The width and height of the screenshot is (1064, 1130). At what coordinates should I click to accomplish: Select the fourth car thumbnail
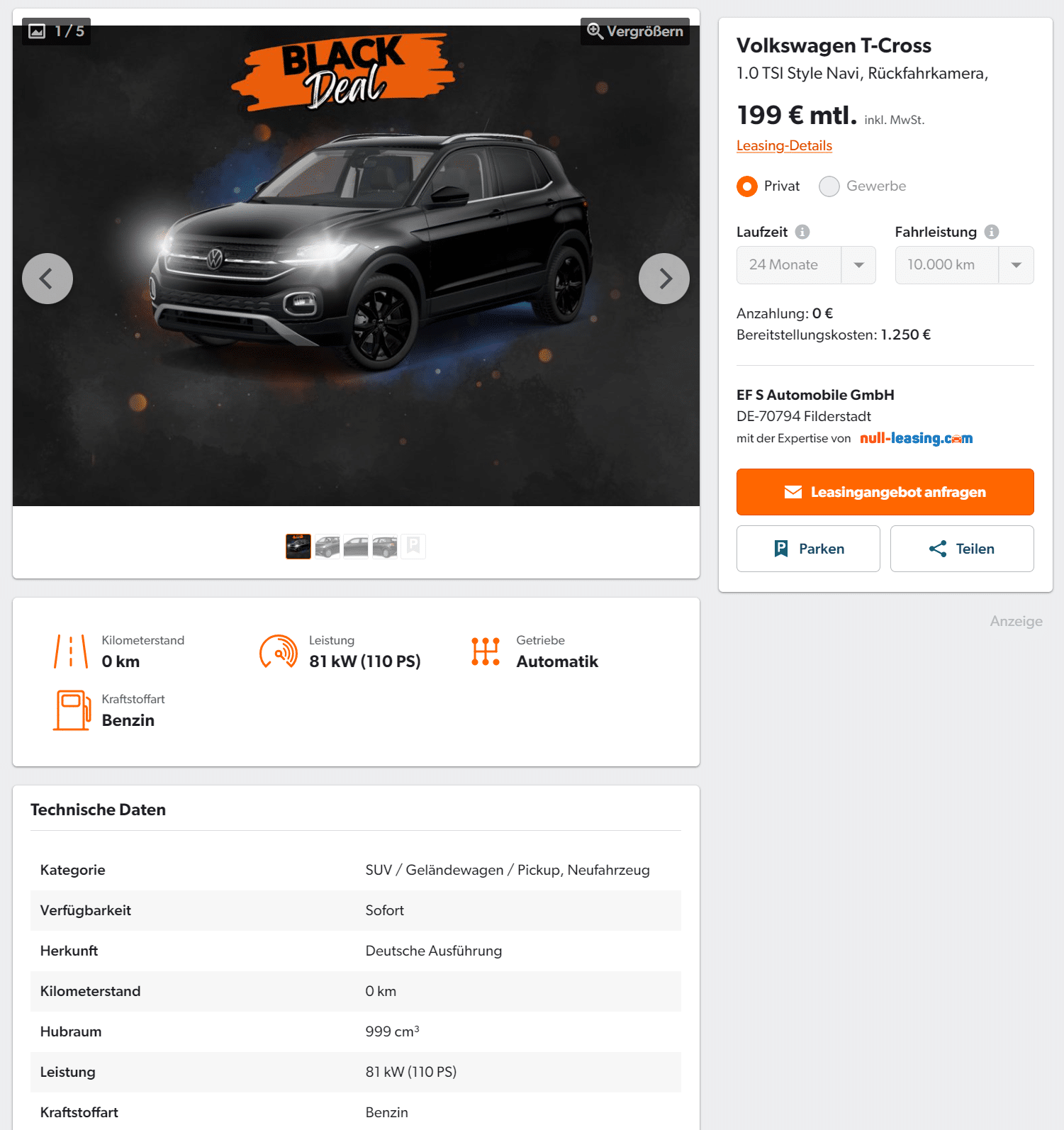[x=385, y=547]
